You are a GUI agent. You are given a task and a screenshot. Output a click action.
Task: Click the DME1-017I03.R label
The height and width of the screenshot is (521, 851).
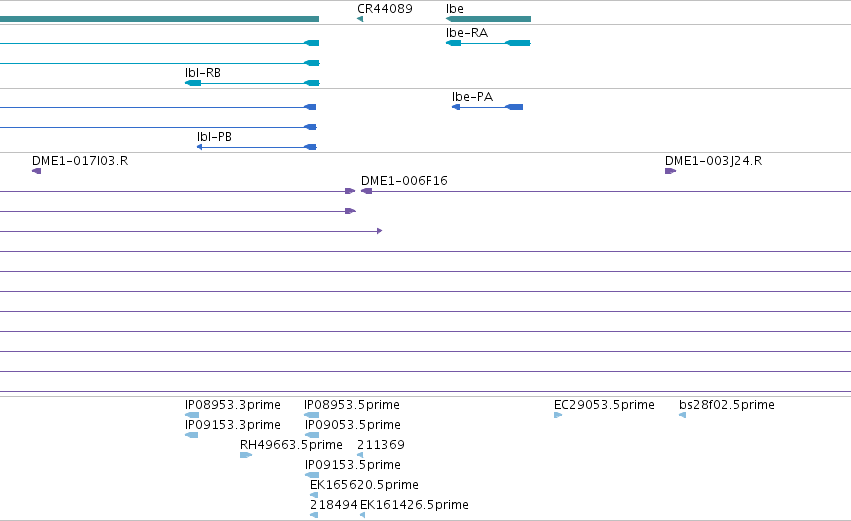click(x=80, y=161)
